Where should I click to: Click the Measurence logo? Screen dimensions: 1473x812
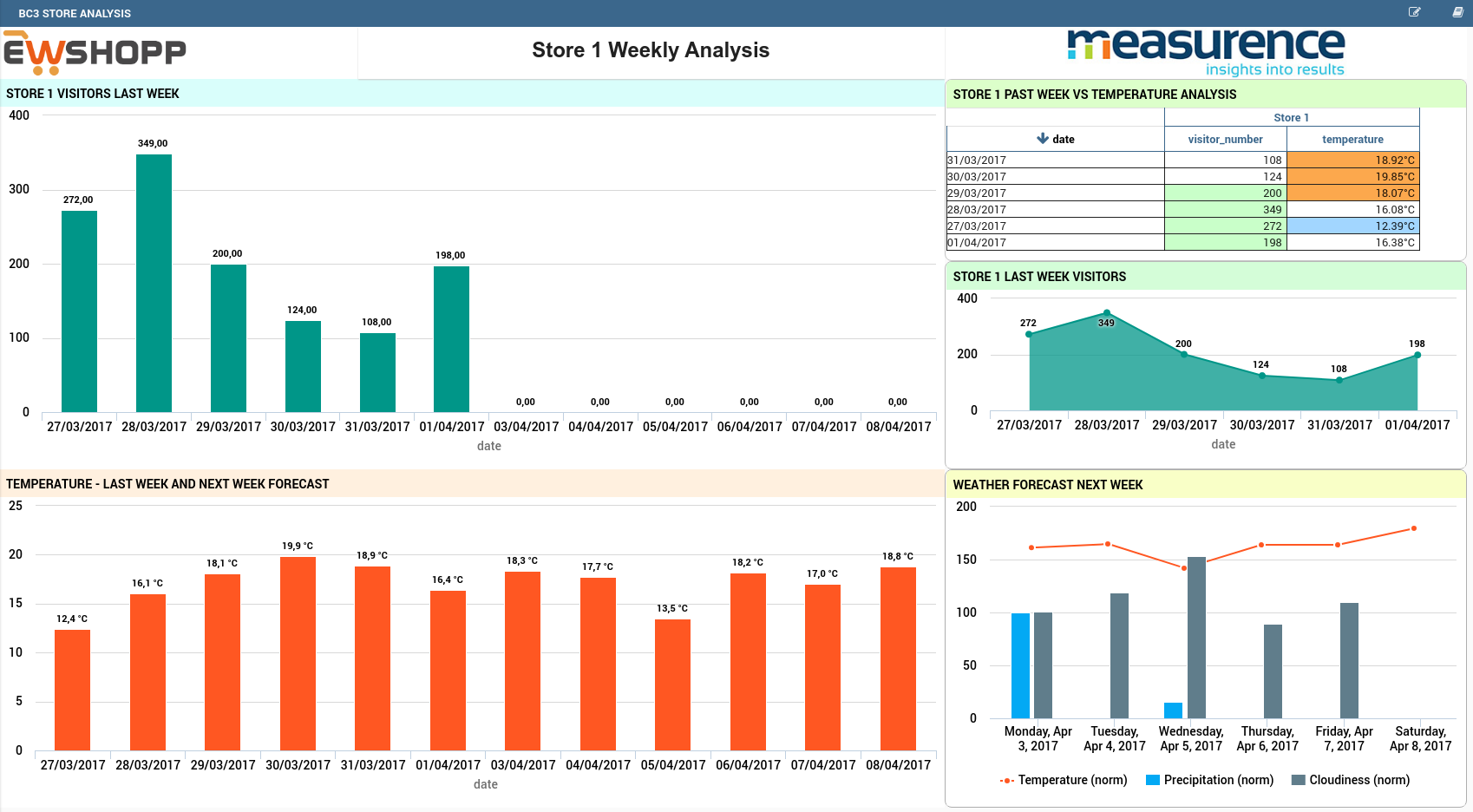[1206, 52]
